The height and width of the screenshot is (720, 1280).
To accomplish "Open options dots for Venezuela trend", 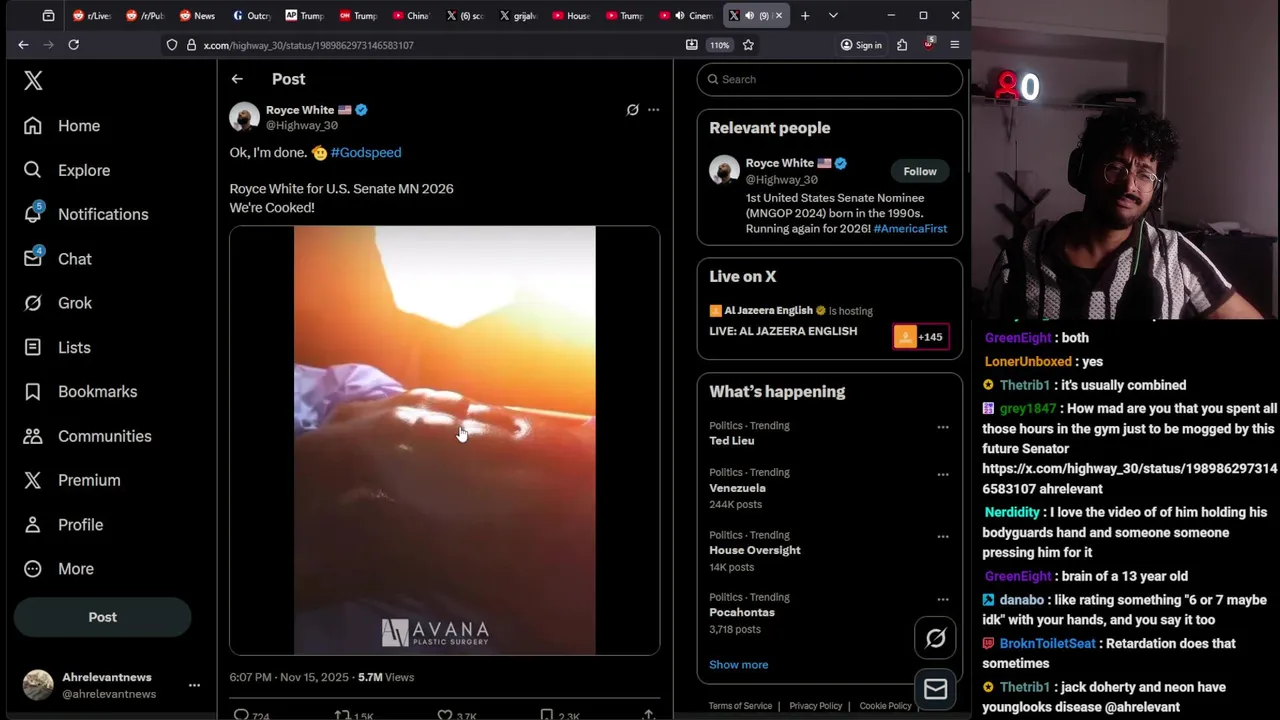I will pyautogui.click(x=942, y=474).
